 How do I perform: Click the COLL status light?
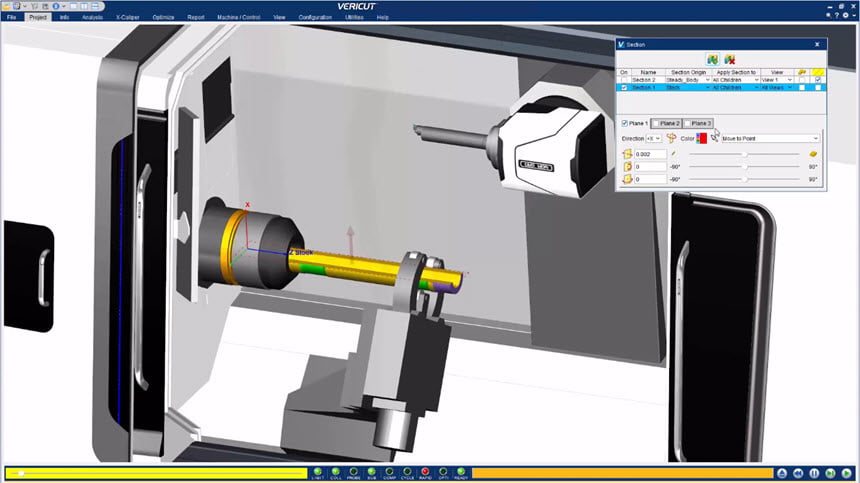click(336, 472)
